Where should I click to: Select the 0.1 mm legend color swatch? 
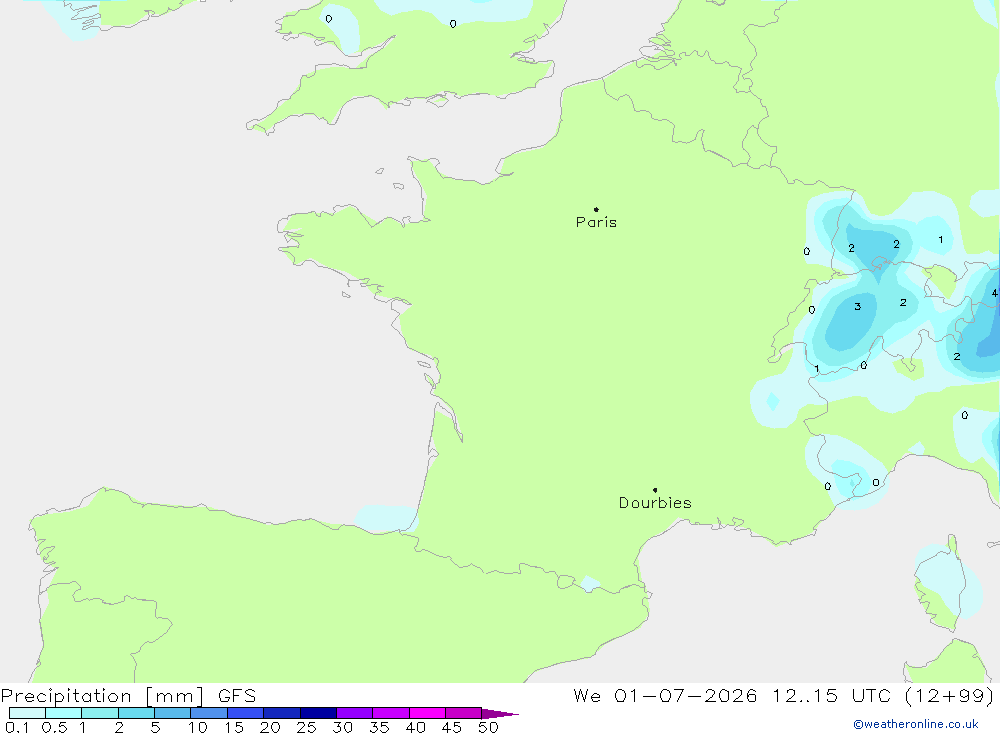coord(27,713)
